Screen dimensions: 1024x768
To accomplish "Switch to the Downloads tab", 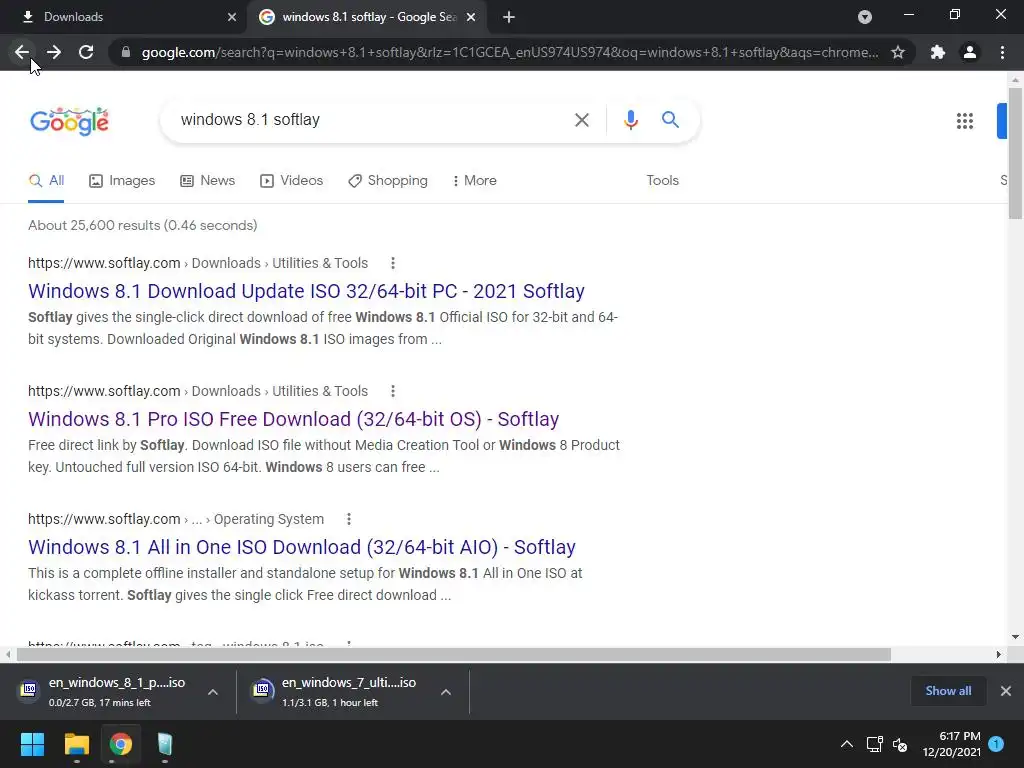I will pos(124,17).
